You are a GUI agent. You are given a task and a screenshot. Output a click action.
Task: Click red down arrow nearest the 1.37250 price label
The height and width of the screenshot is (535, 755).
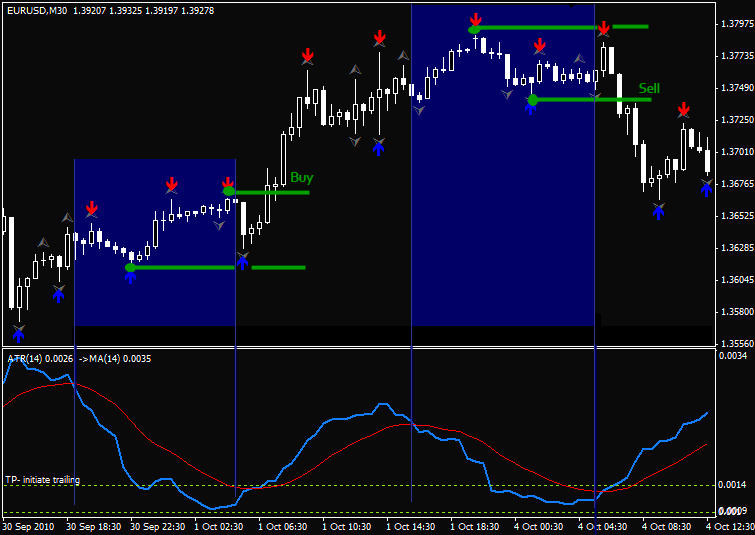(683, 109)
